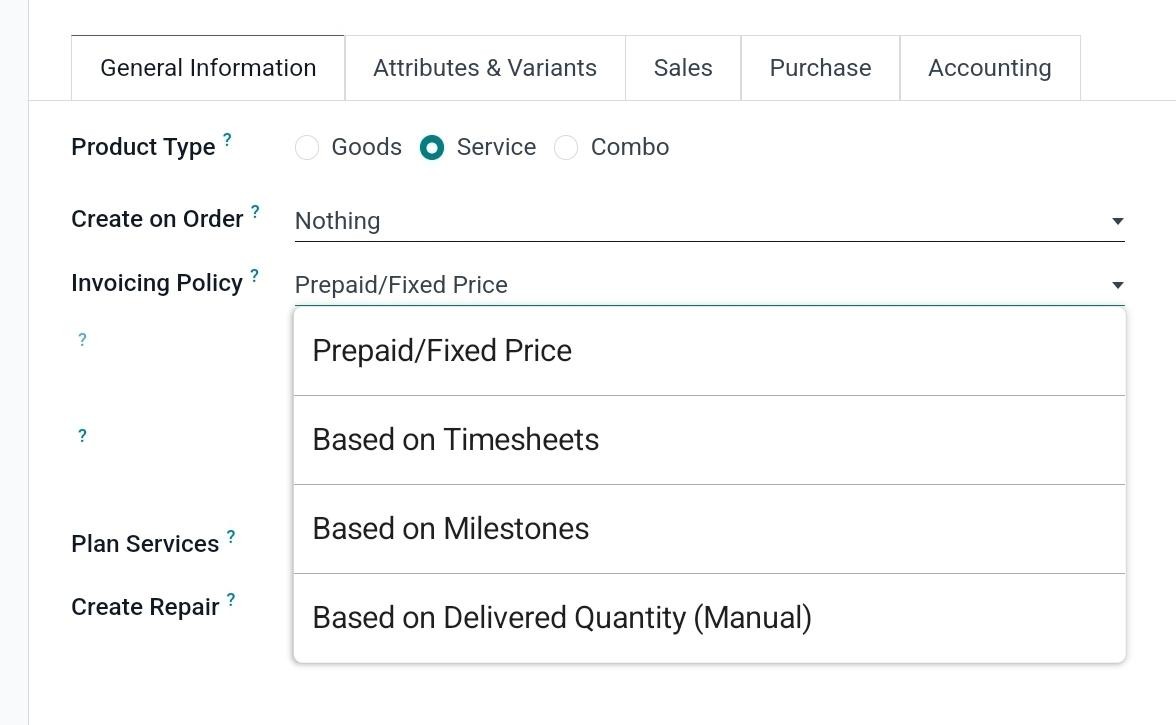This screenshot has width=1176, height=725.
Task: Click the help icon next to Create on Order
Action: pyautogui.click(x=255, y=212)
